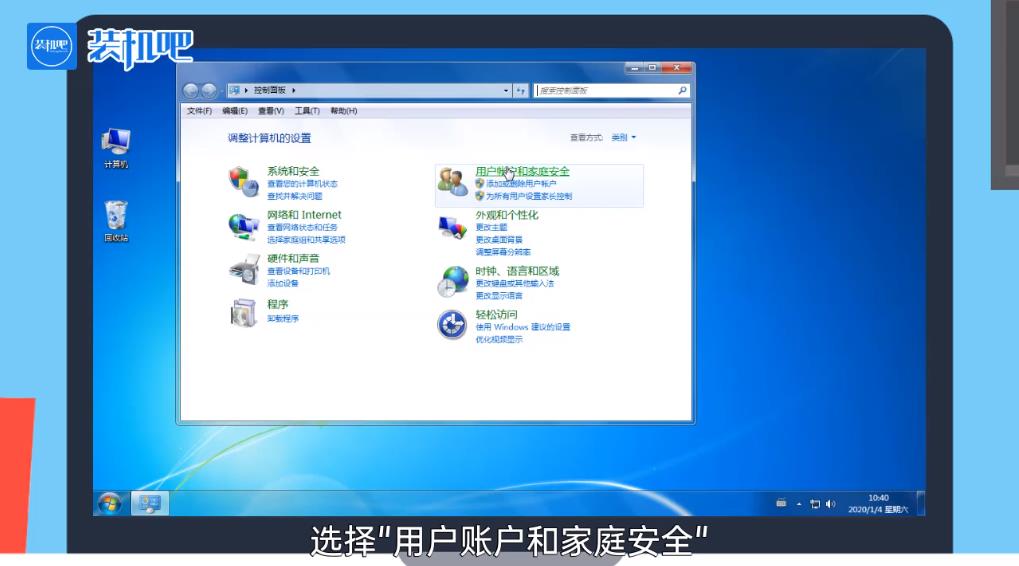Click the volume speaker tray icon
The height and width of the screenshot is (566, 1019).
pos(830,504)
